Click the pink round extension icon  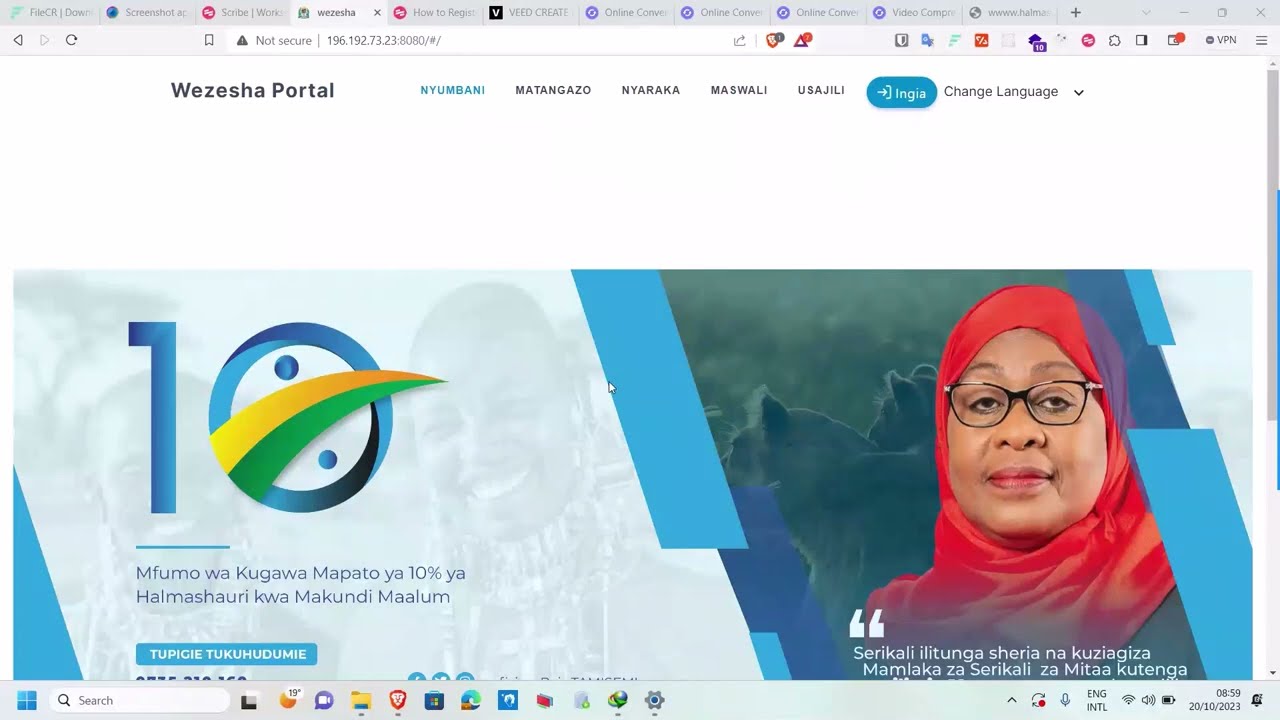pos(1088,40)
